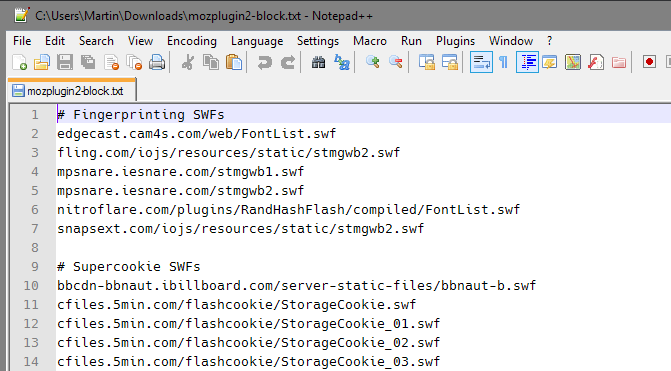The height and width of the screenshot is (371, 671).
Task: Click the Print icon in toolbar
Action: (157, 62)
